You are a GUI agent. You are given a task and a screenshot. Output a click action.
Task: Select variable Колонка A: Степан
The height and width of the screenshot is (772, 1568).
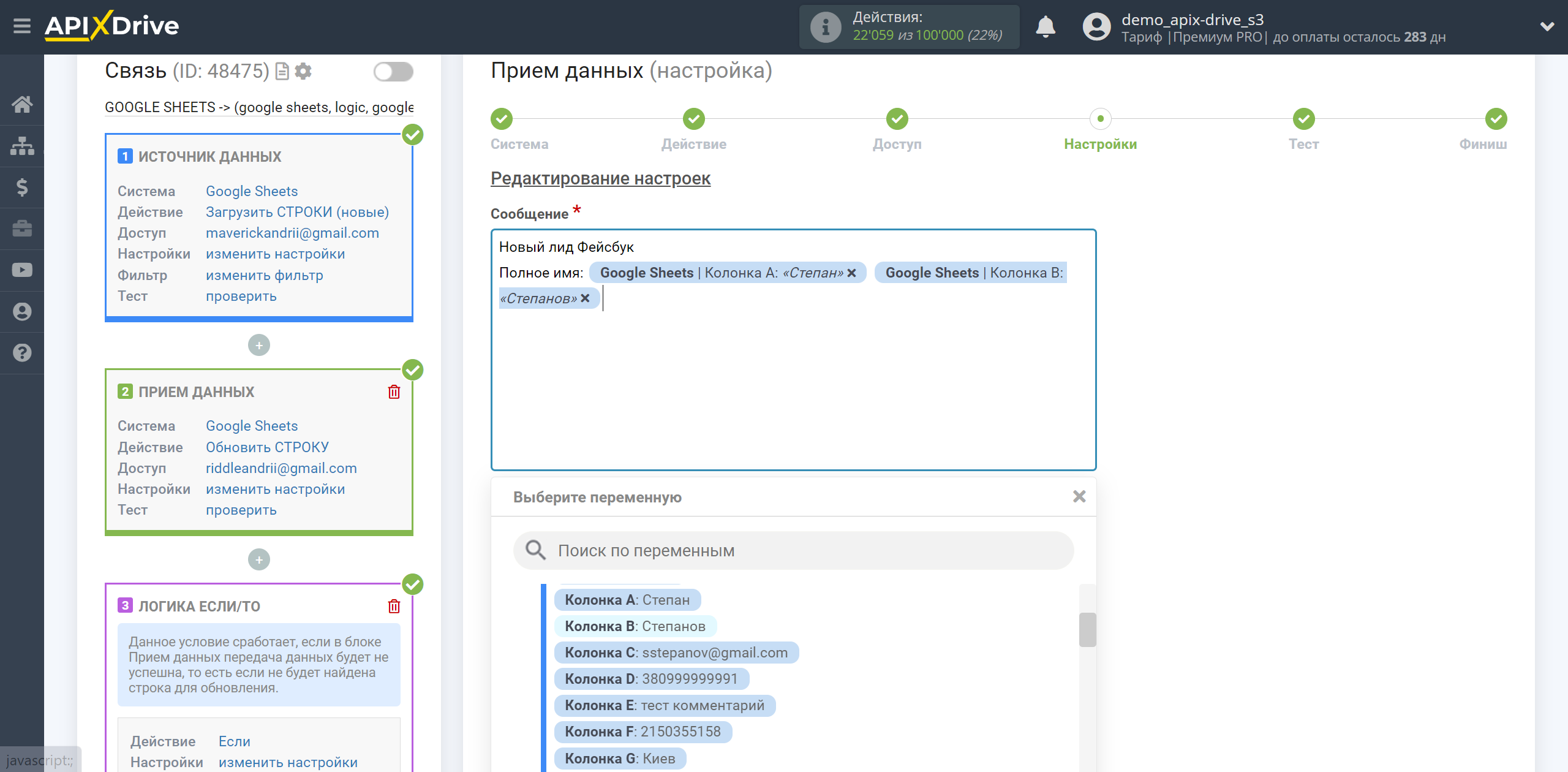click(627, 600)
